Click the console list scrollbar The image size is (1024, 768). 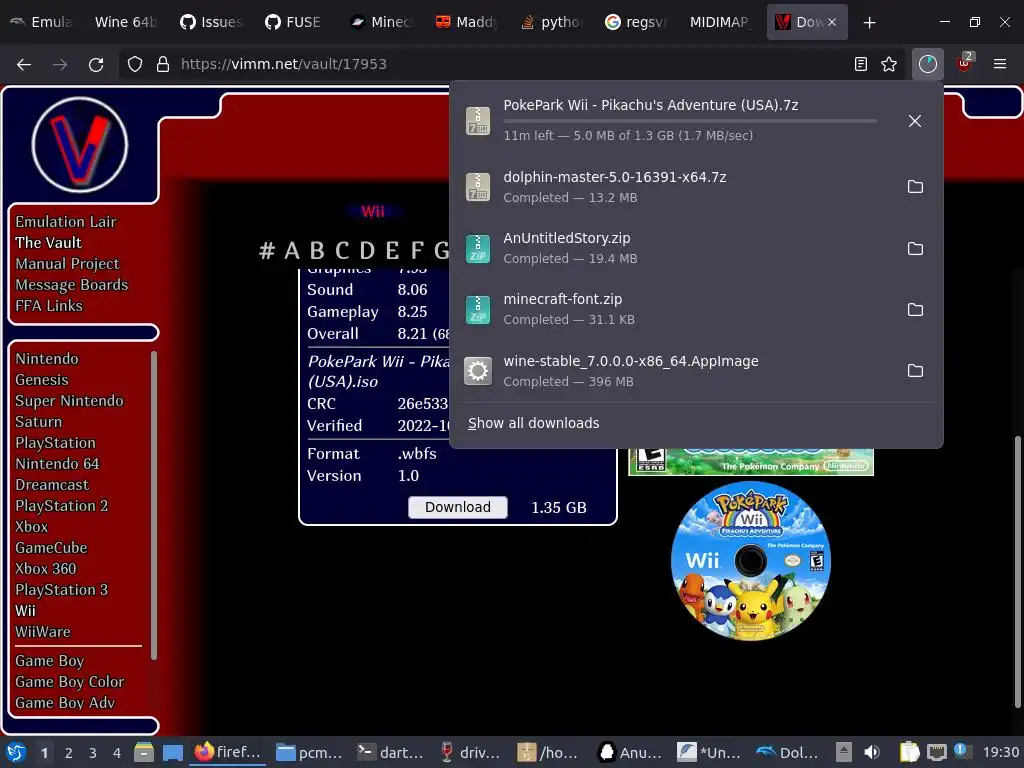[x=153, y=506]
